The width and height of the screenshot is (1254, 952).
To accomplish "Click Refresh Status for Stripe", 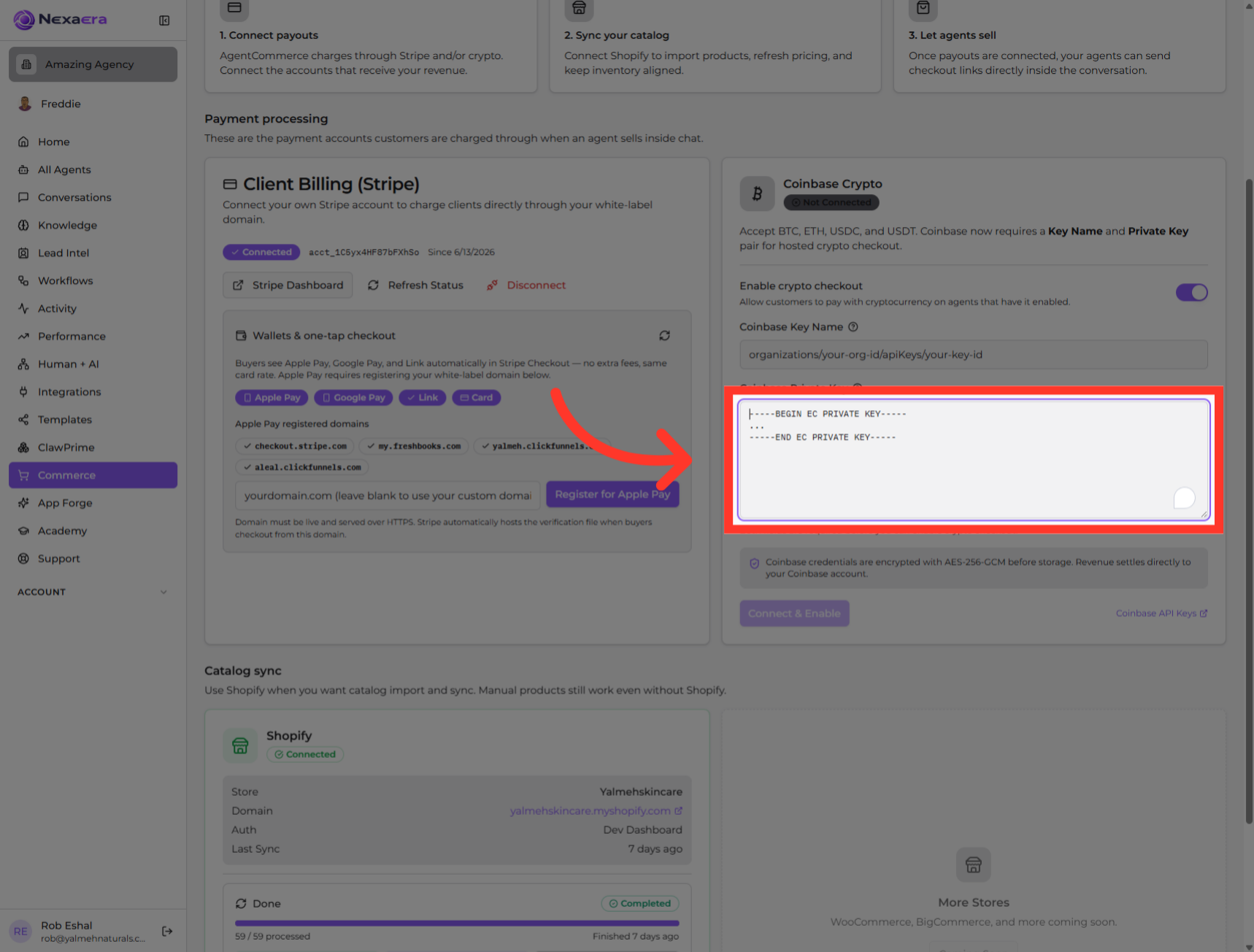I will click(415, 285).
